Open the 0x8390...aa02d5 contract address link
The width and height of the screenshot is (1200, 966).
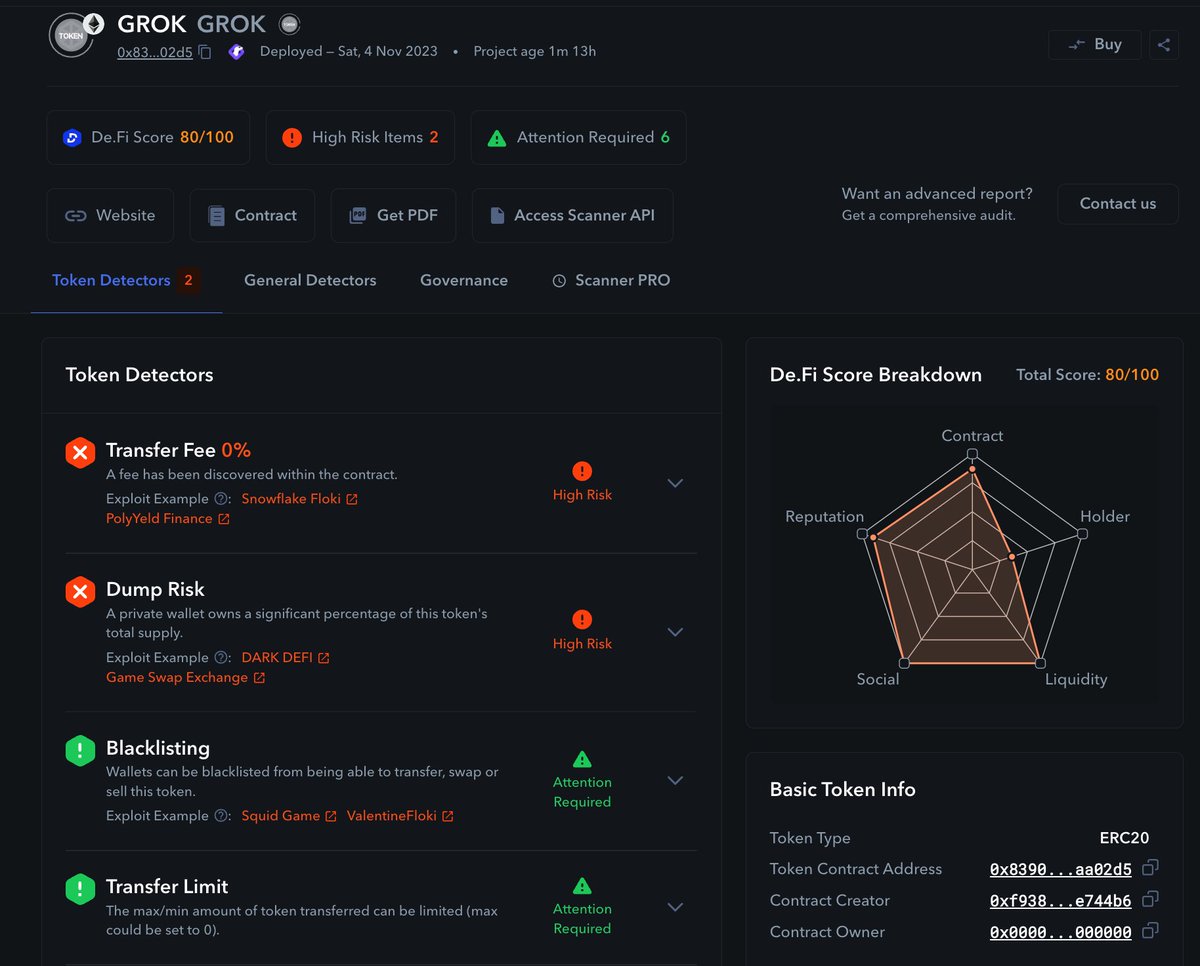[1060, 869]
